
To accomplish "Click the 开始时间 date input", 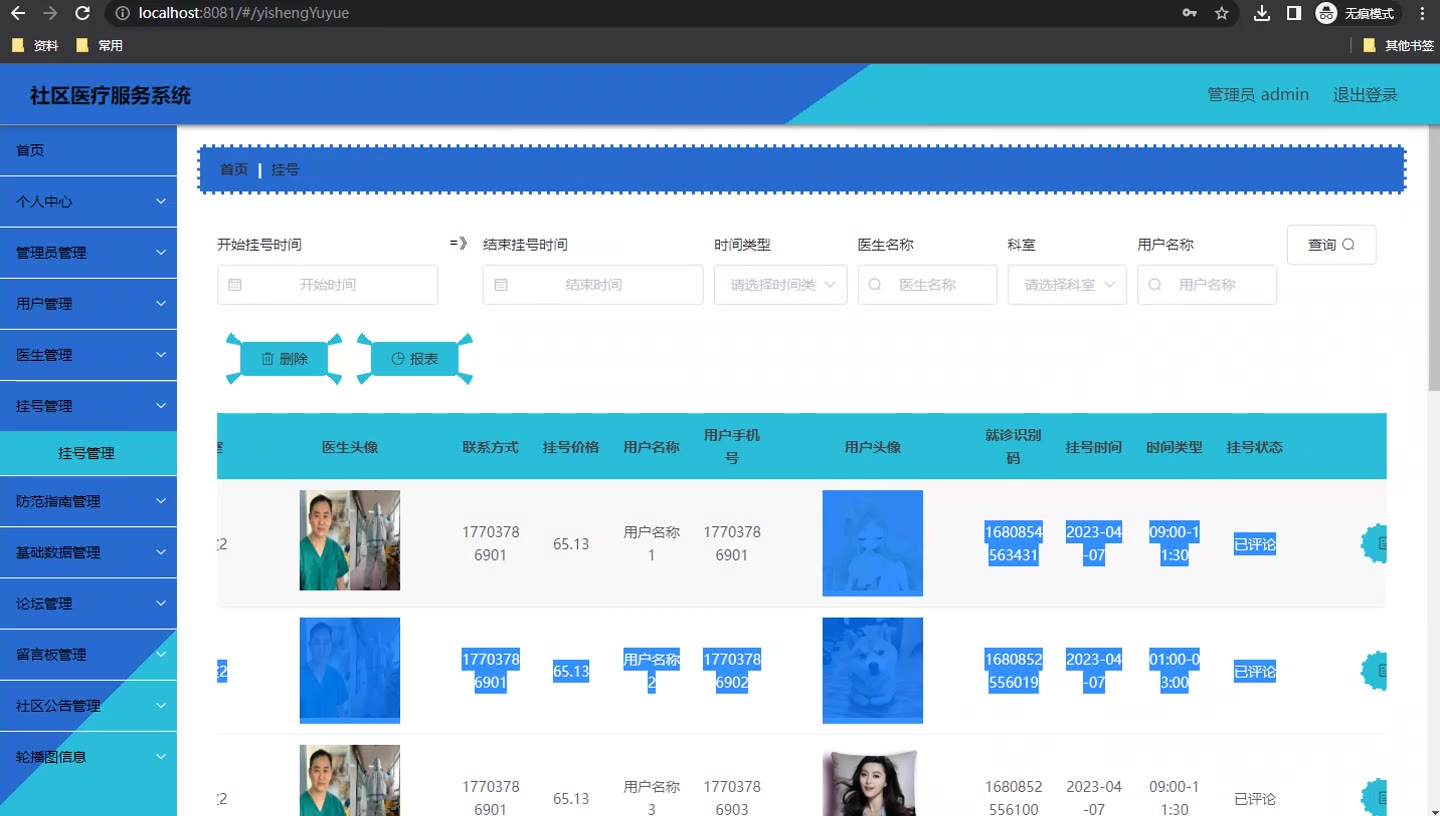I will (328, 285).
